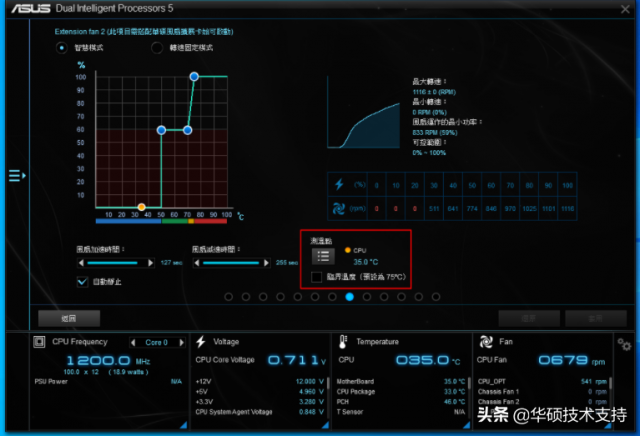This screenshot has height=436, width=640.
Task: Click the PCH temperature row
Action: [x=401, y=402]
